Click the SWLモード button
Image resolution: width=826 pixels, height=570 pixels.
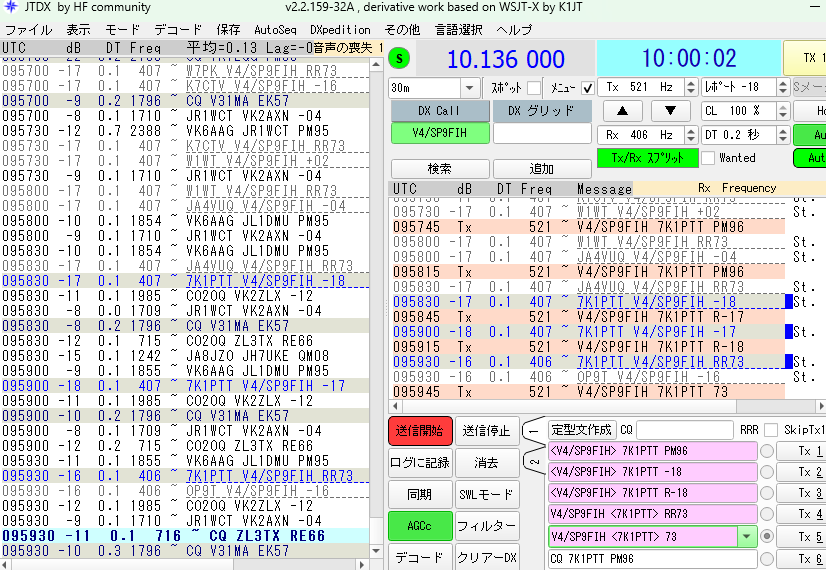(486, 494)
